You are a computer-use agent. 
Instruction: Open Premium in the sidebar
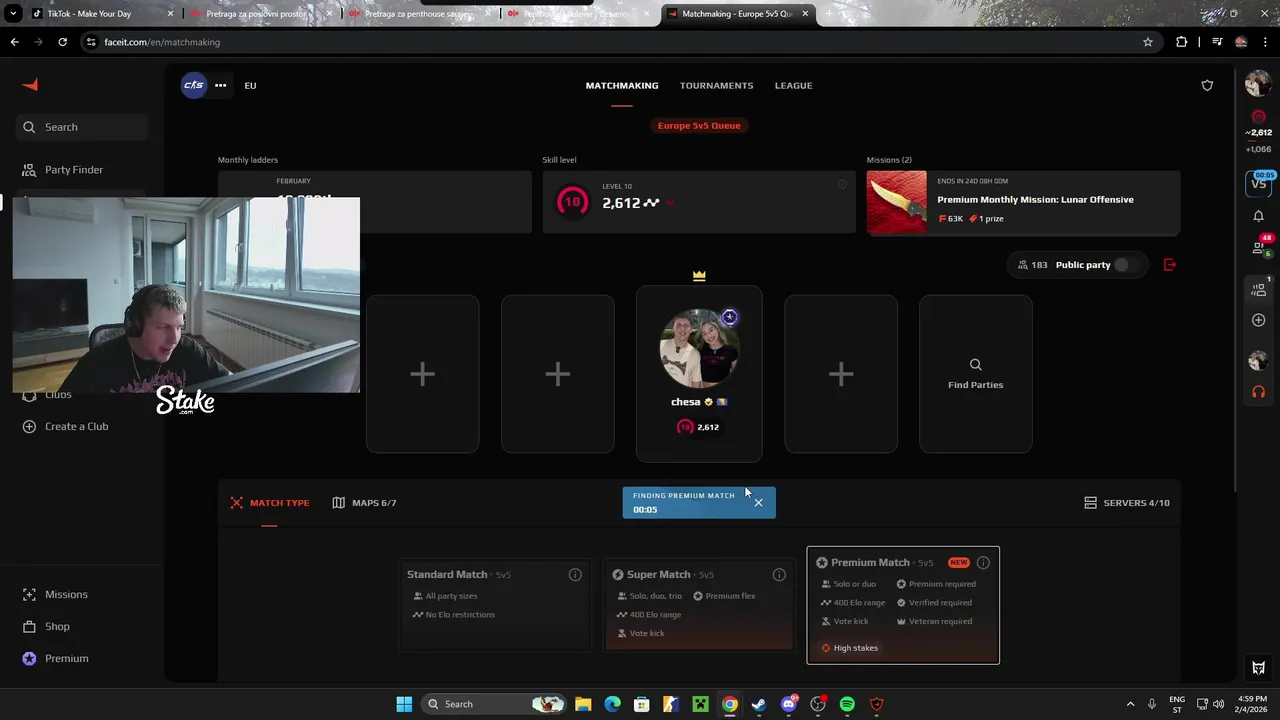click(x=56, y=658)
